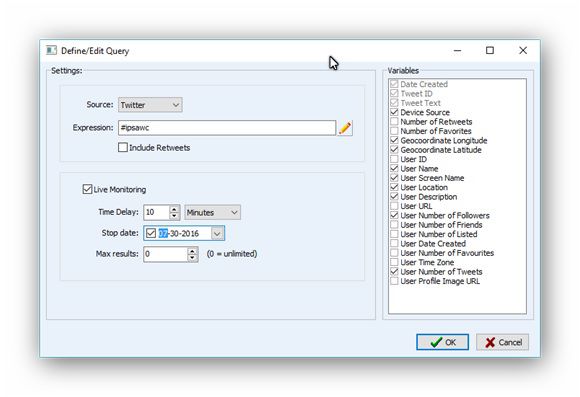Screen dimensions: 580x397
Task: Check the User ID variable
Action: (x=394, y=159)
